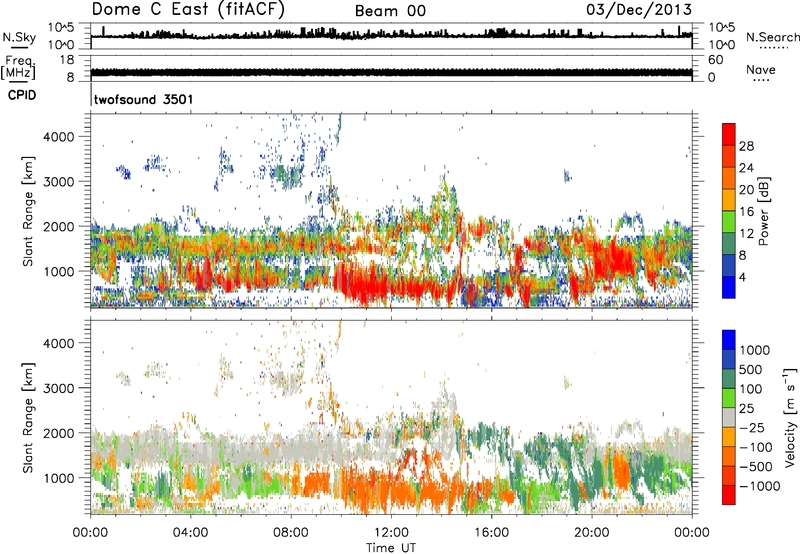Click the 'Time UT' axis title
The height and width of the screenshot is (554, 800).
click(391, 547)
